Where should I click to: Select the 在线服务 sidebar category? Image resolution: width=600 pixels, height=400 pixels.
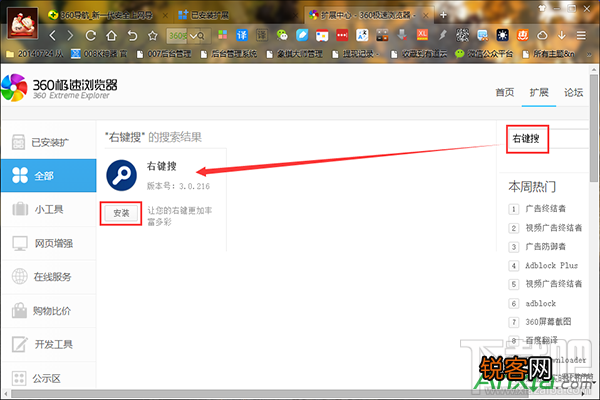[49, 276]
